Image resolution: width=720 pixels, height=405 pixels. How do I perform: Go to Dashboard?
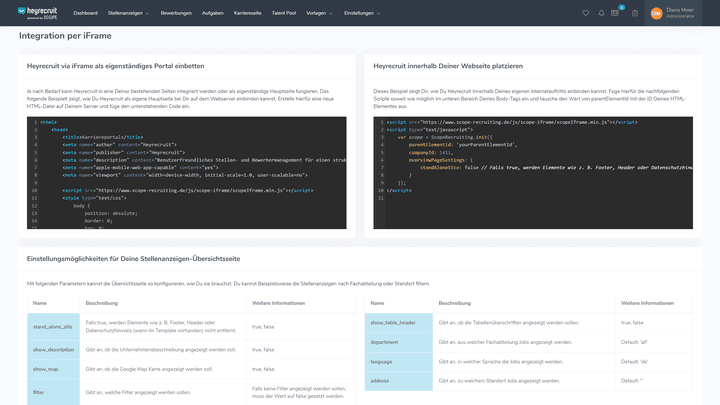(x=85, y=13)
